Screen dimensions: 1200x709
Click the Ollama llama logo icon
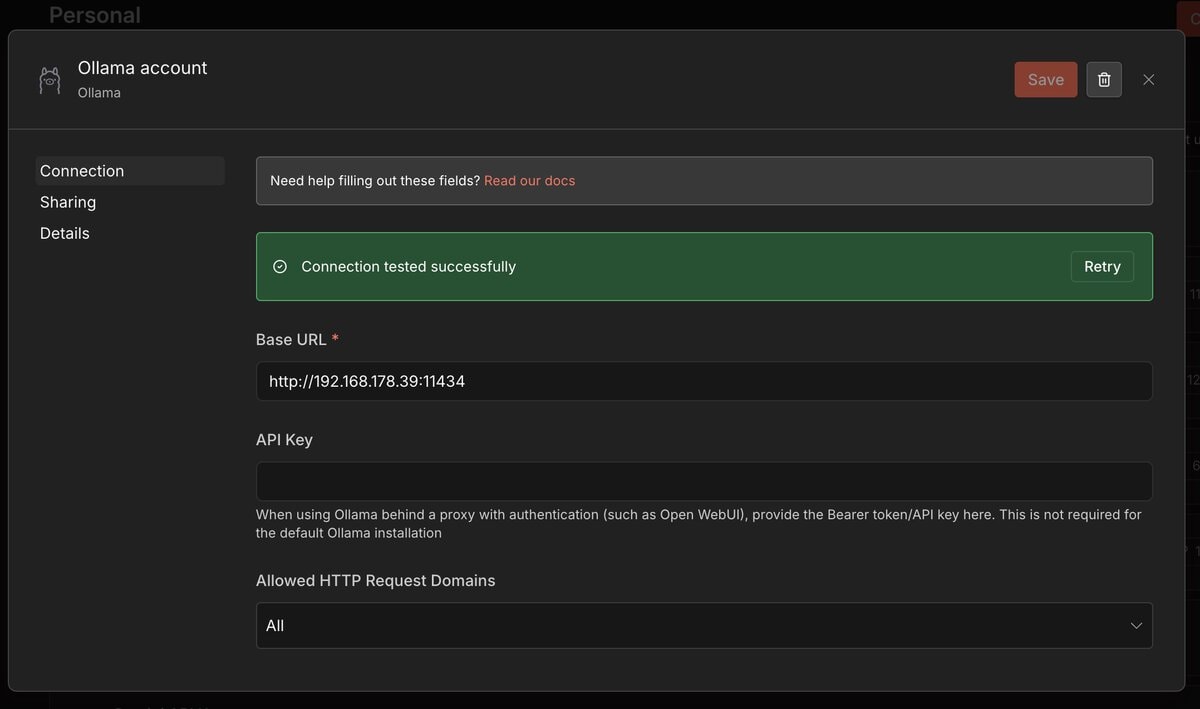click(49, 80)
